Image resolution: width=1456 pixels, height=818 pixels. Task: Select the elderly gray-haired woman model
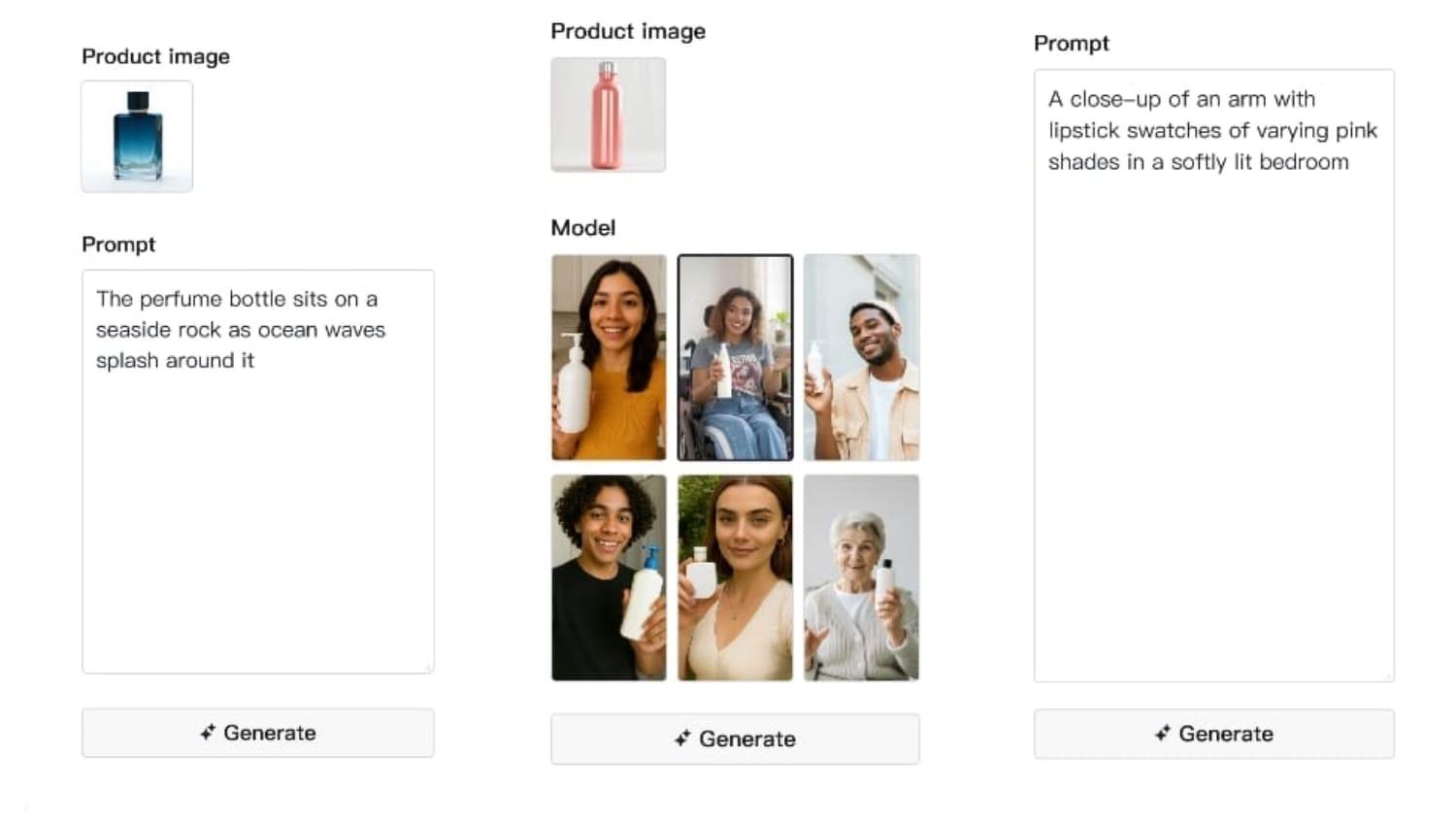(861, 577)
